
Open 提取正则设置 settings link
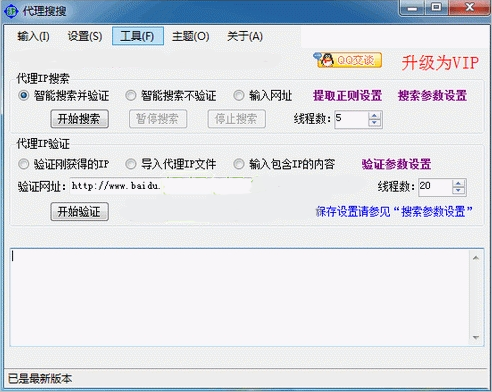[x=347, y=96]
